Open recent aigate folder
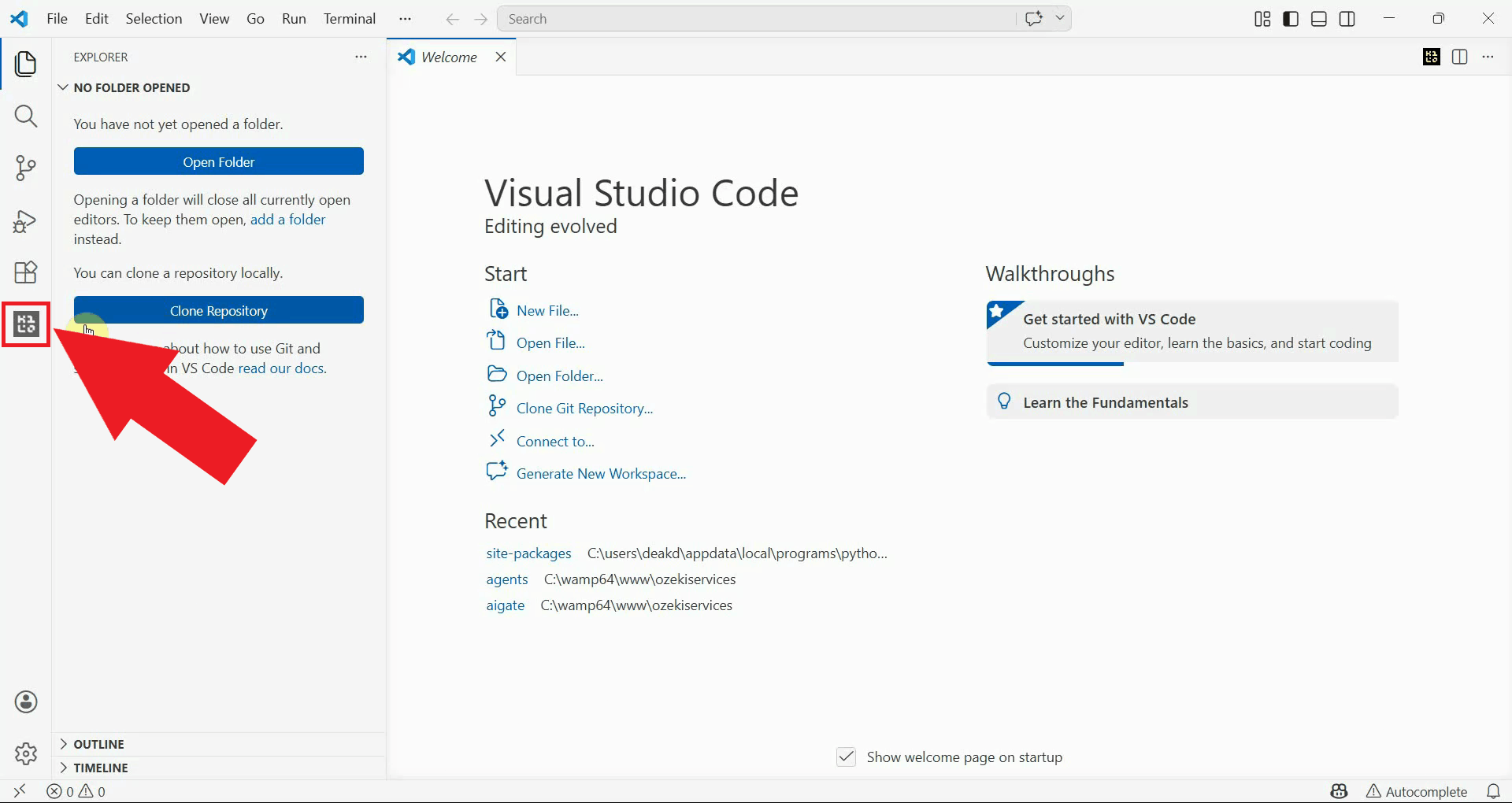 pos(505,605)
